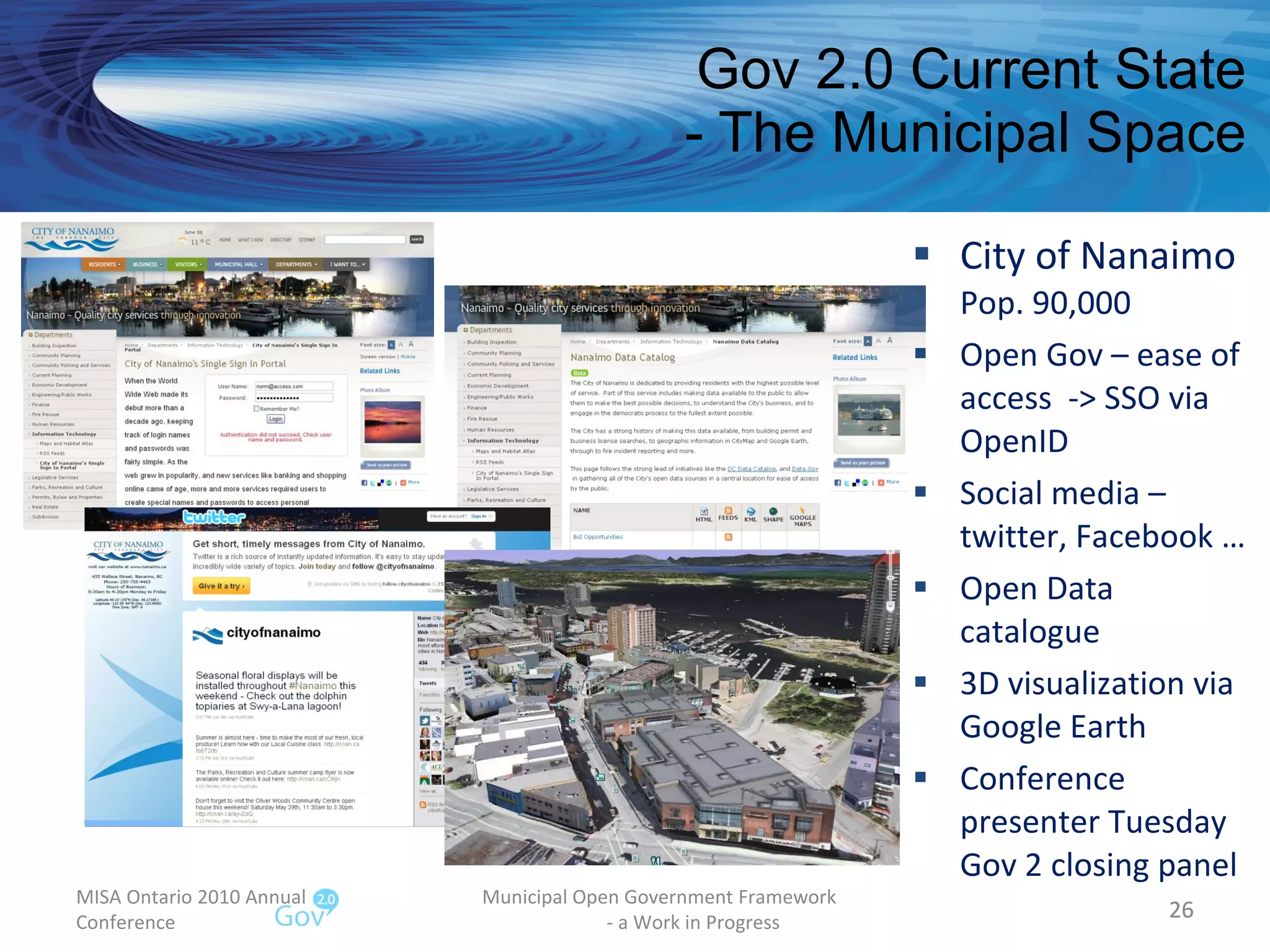Click the SHAPE icon in table header
1270x952 pixels.
point(773,511)
